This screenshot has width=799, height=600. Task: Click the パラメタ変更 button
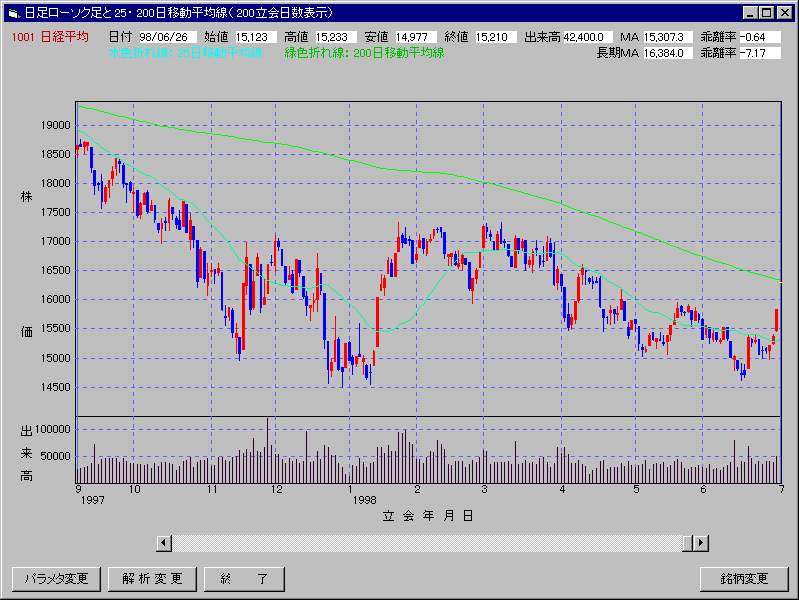(x=56, y=579)
